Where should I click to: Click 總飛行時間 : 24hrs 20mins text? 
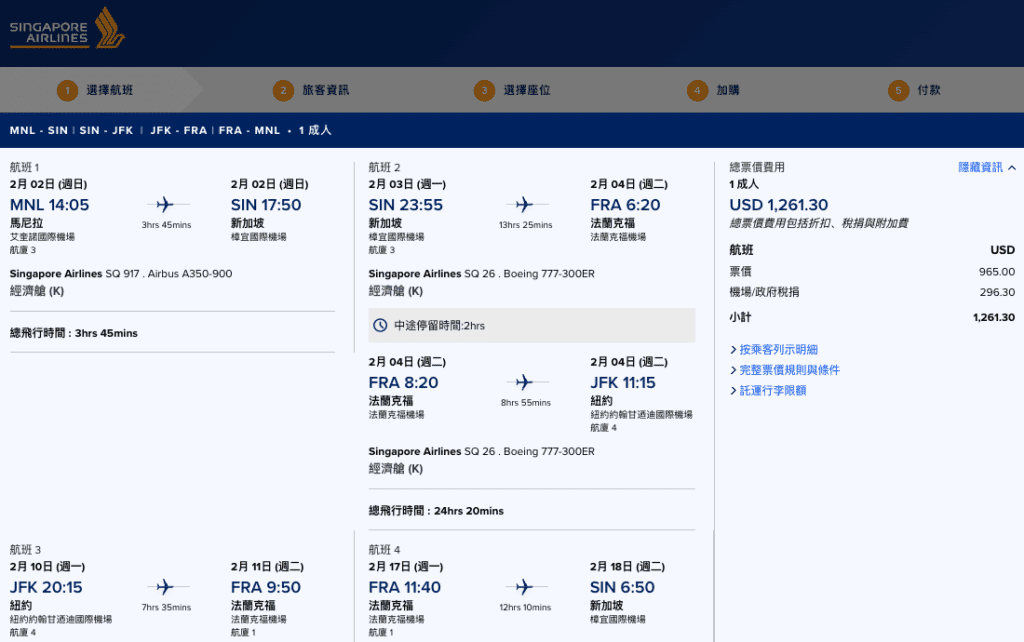point(436,511)
